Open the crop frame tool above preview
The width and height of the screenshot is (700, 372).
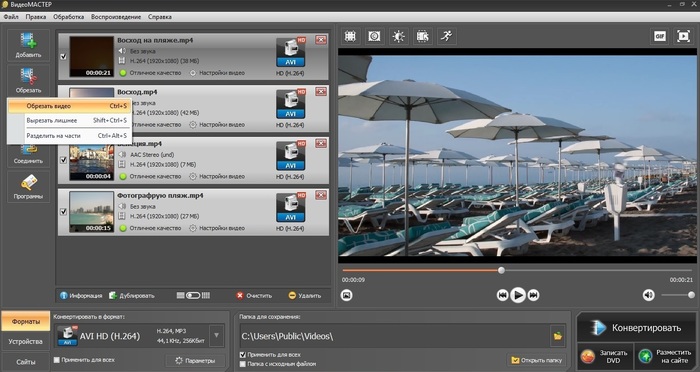click(350, 37)
